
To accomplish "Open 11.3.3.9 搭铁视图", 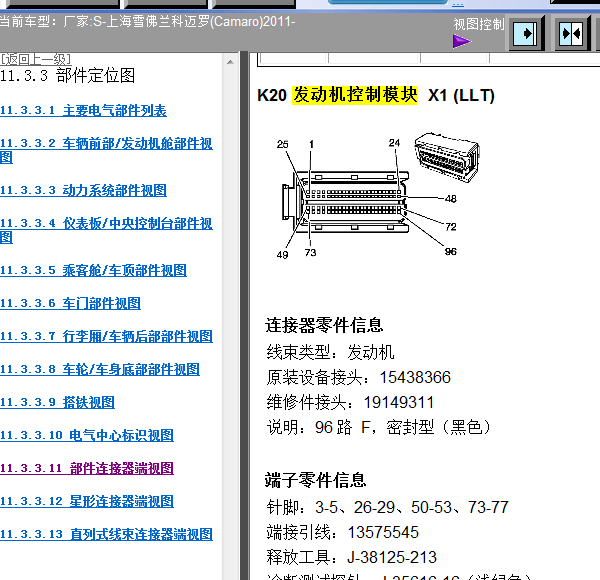I will click(57, 402).
